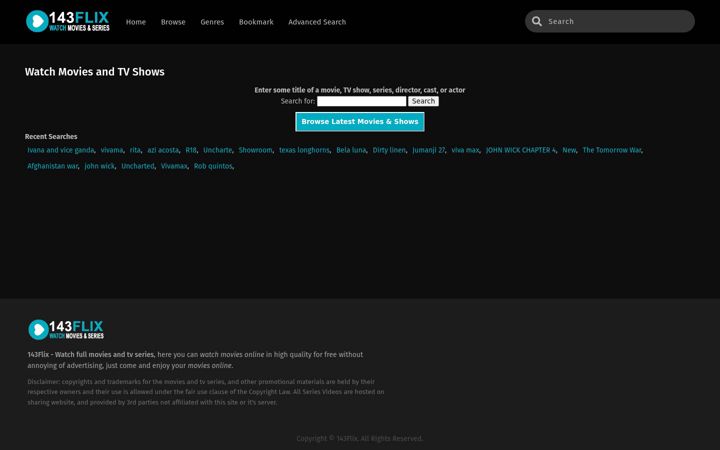Open recent search 'azi acosta'
Viewport: 720px width, 450px height.
pos(163,150)
